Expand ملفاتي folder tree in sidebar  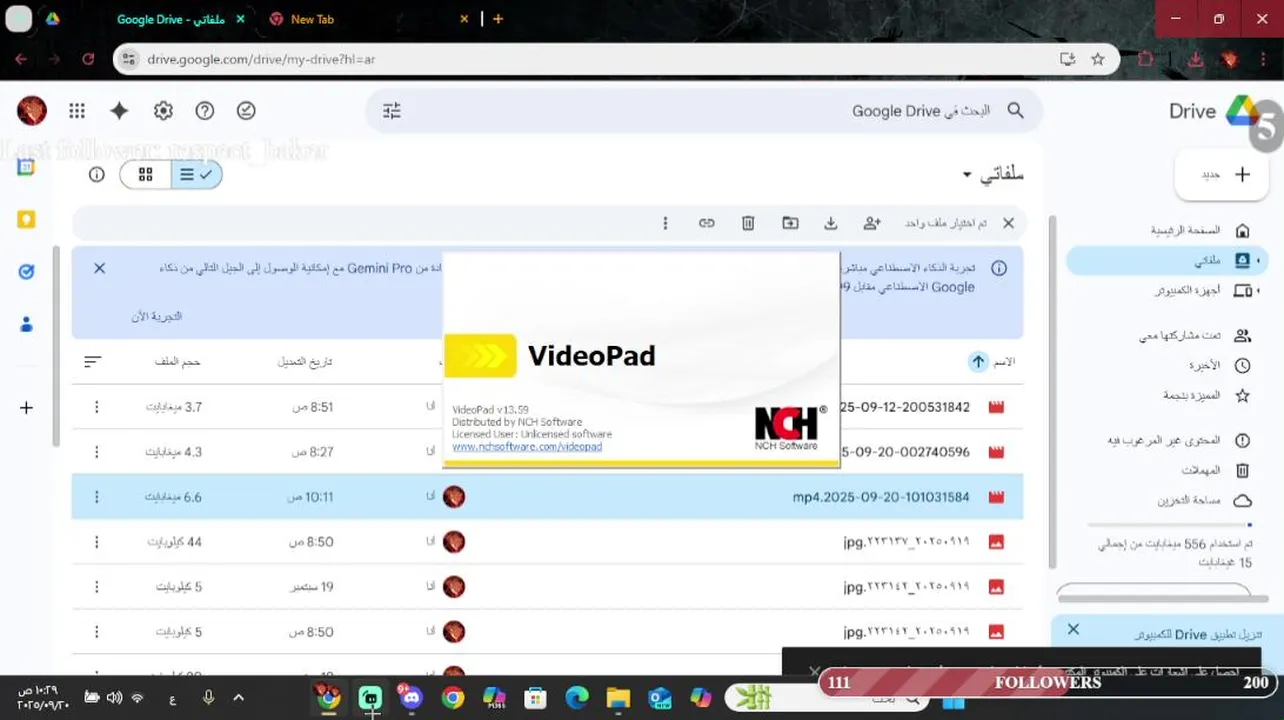1258,260
